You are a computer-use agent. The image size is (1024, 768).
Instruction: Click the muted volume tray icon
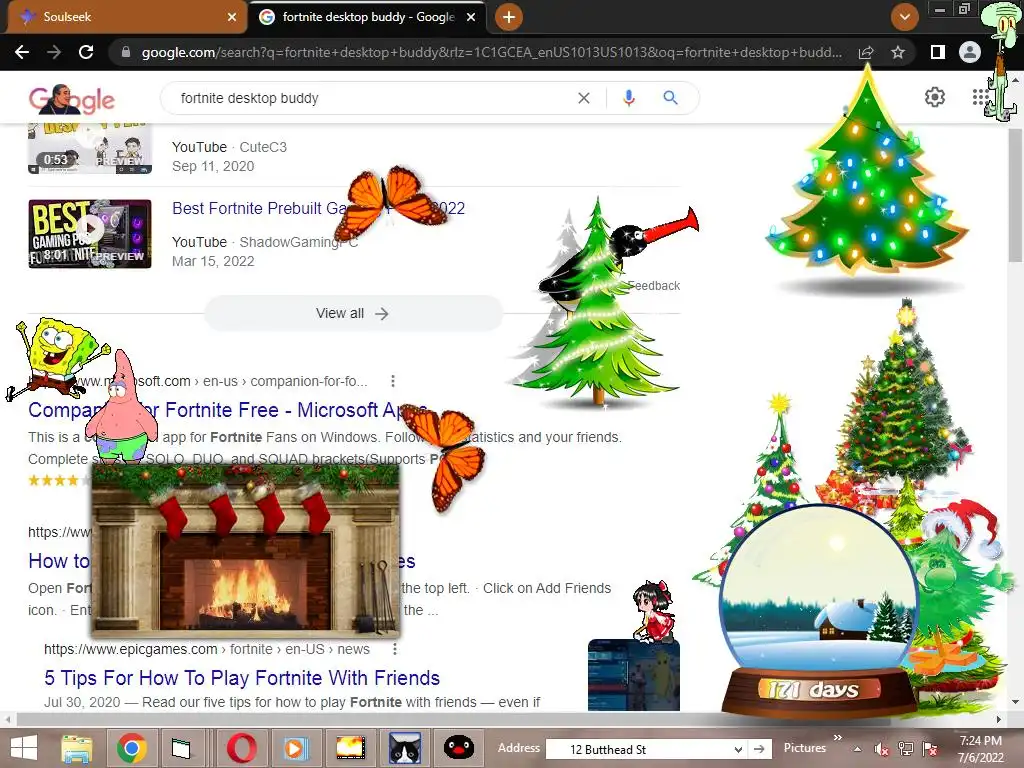tap(881, 750)
